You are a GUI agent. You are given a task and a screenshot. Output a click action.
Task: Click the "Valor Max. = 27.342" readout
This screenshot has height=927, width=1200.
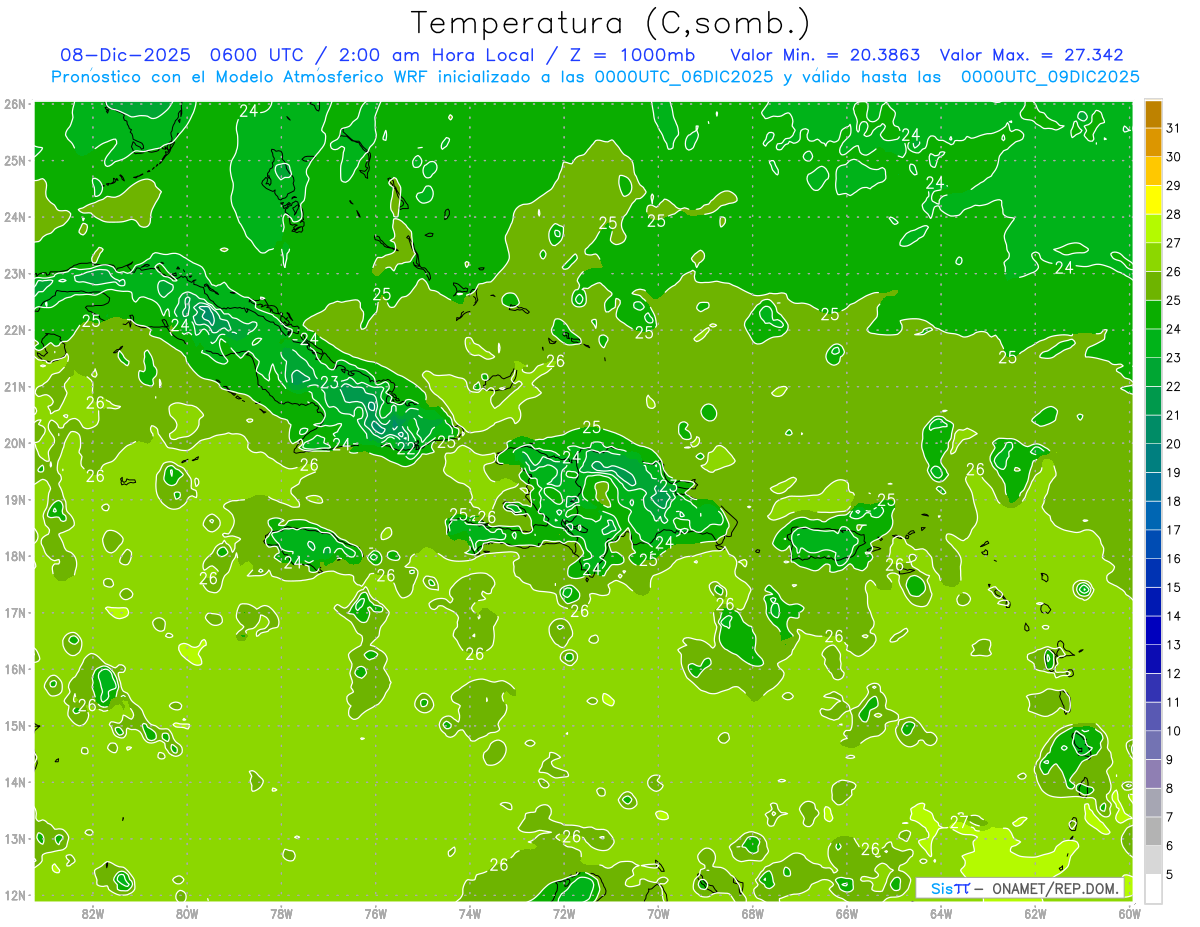click(x=1031, y=55)
